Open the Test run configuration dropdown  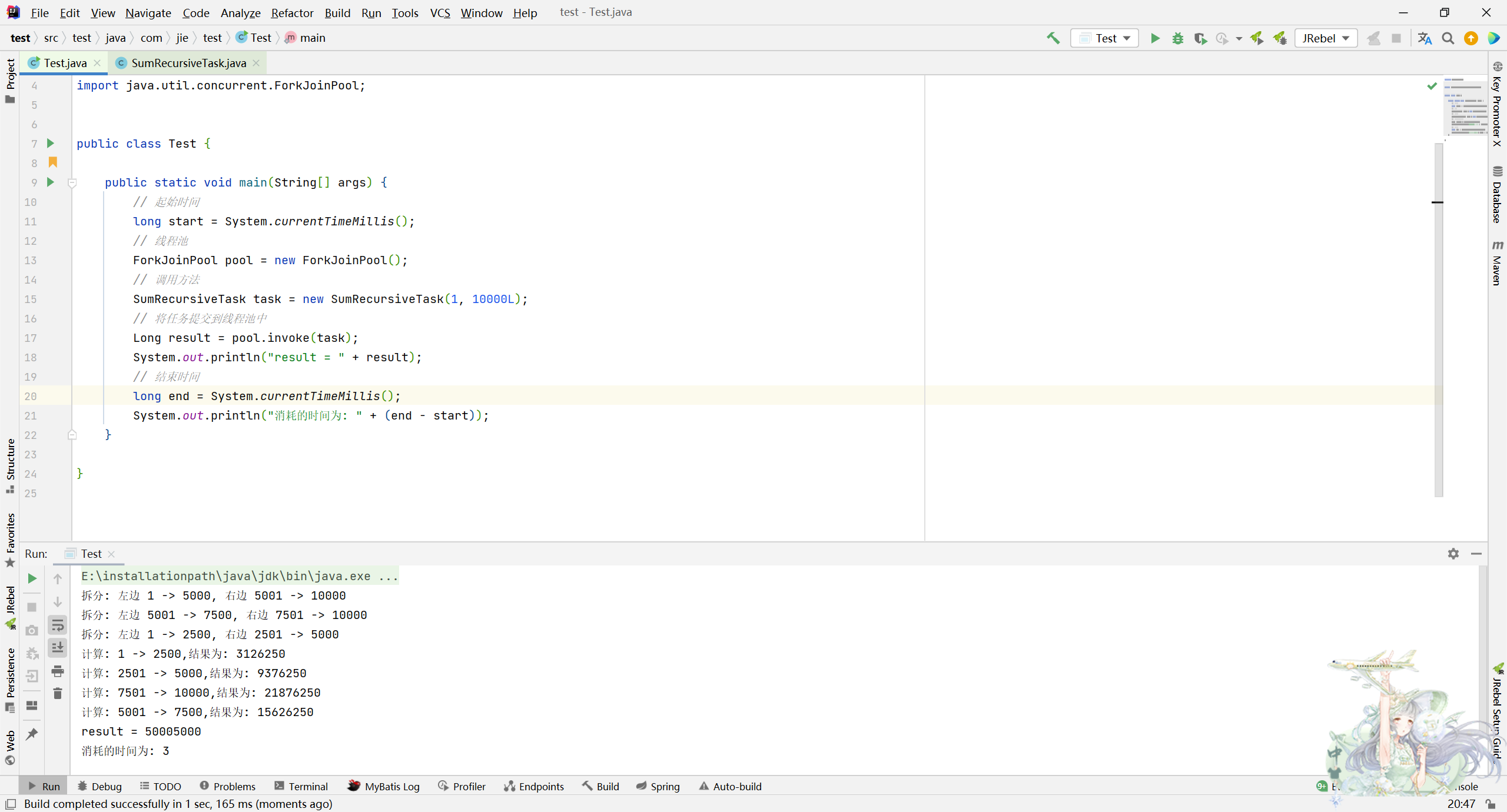(1105, 38)
